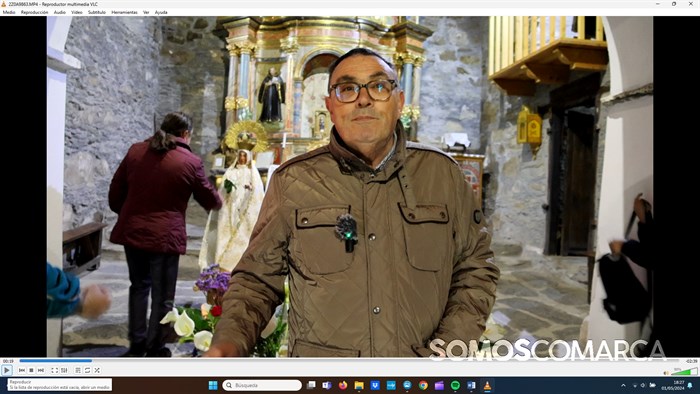Open the Audio menu
Viewport: 700px width, 394px height.
60,12
